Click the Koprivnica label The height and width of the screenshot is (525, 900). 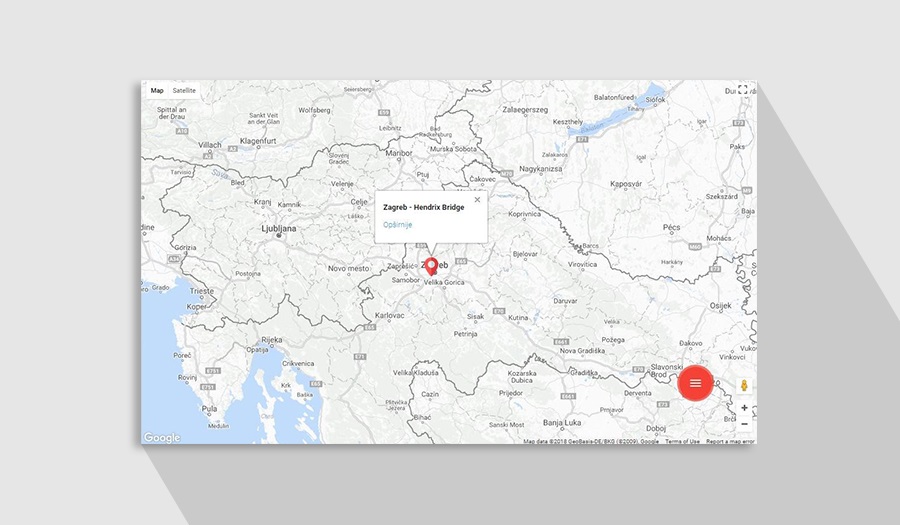pos(525,214)
